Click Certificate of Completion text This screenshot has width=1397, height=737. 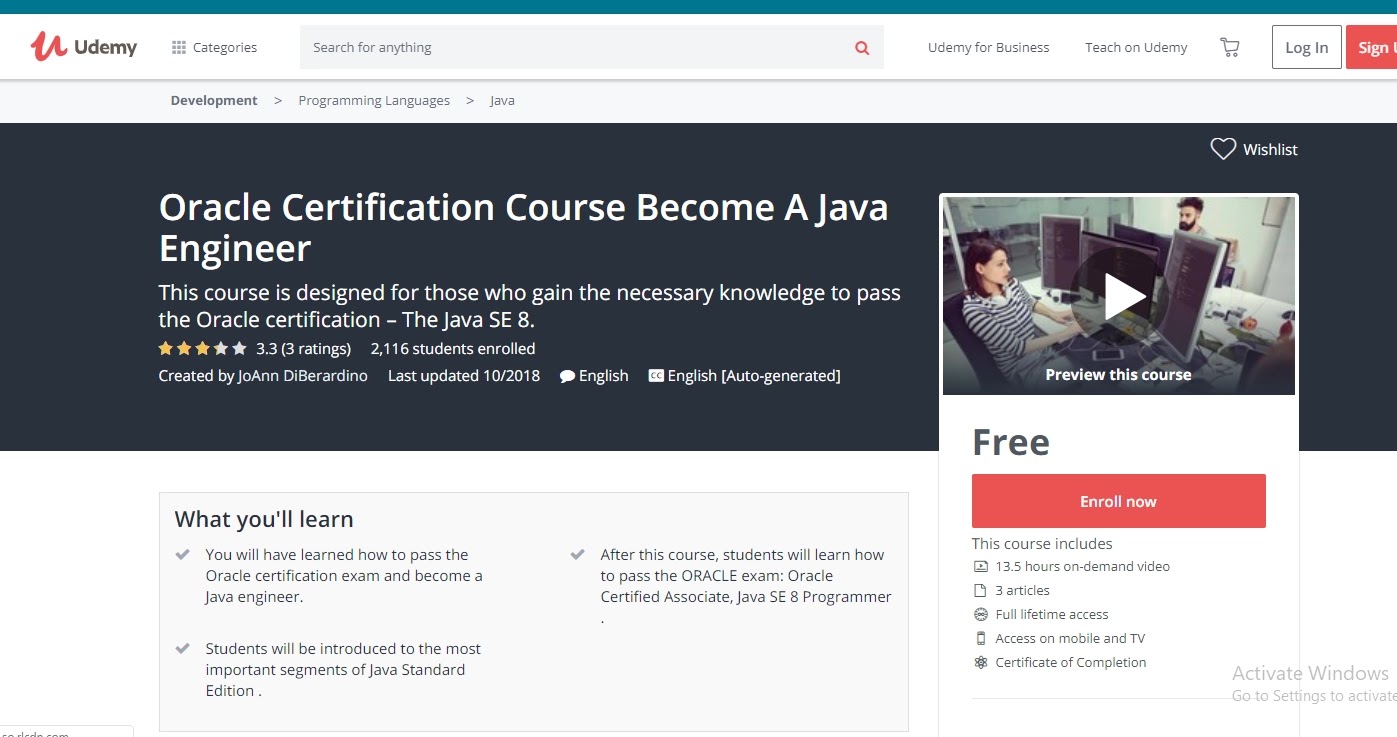(1071, 662)
